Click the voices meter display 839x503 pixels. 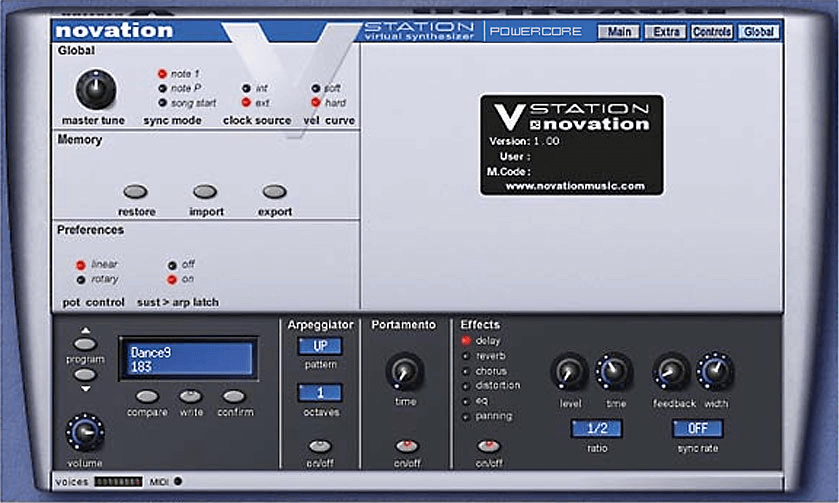[x=118, y=482]
